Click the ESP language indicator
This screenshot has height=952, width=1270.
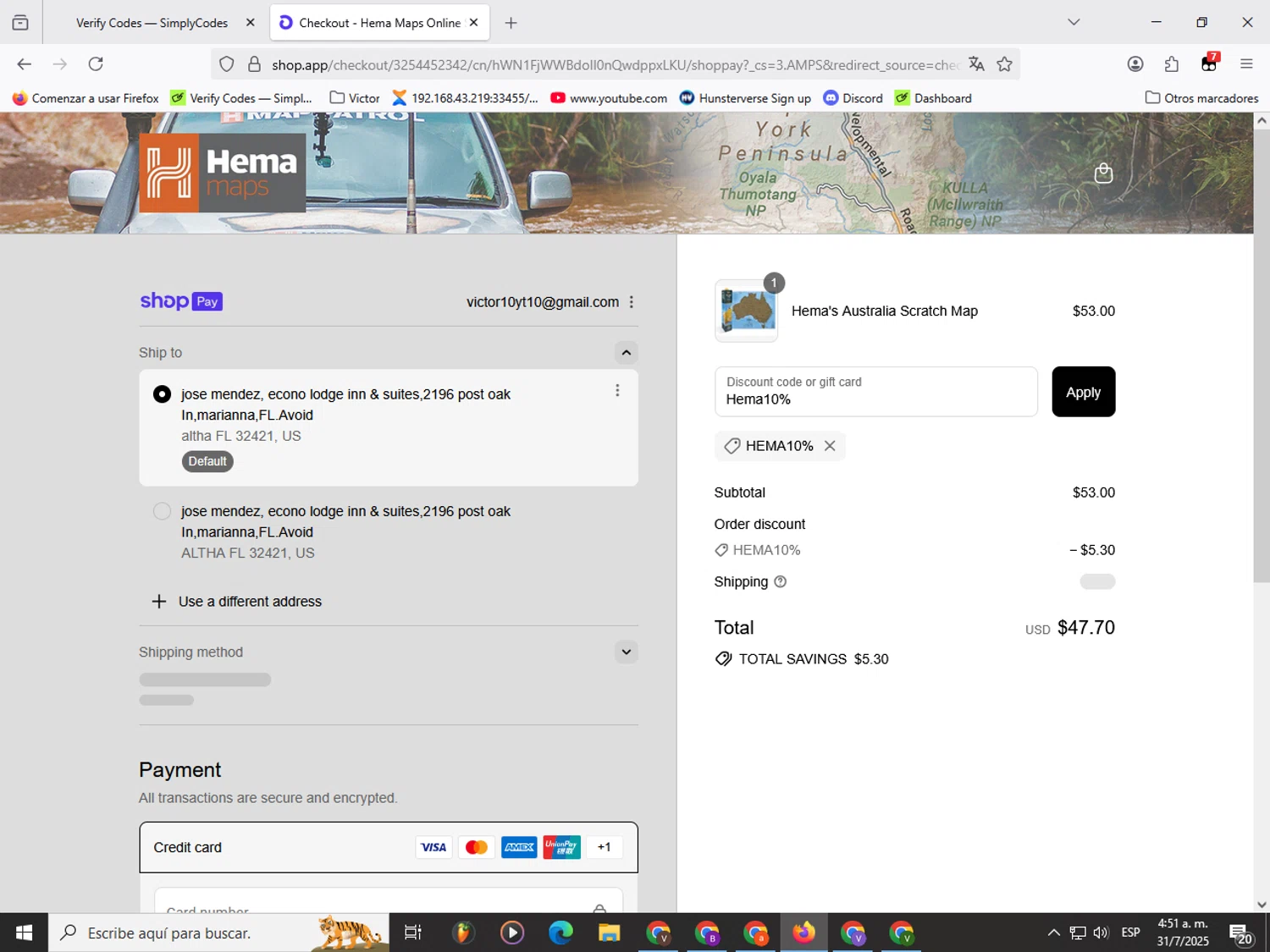tap(1130, 933)
